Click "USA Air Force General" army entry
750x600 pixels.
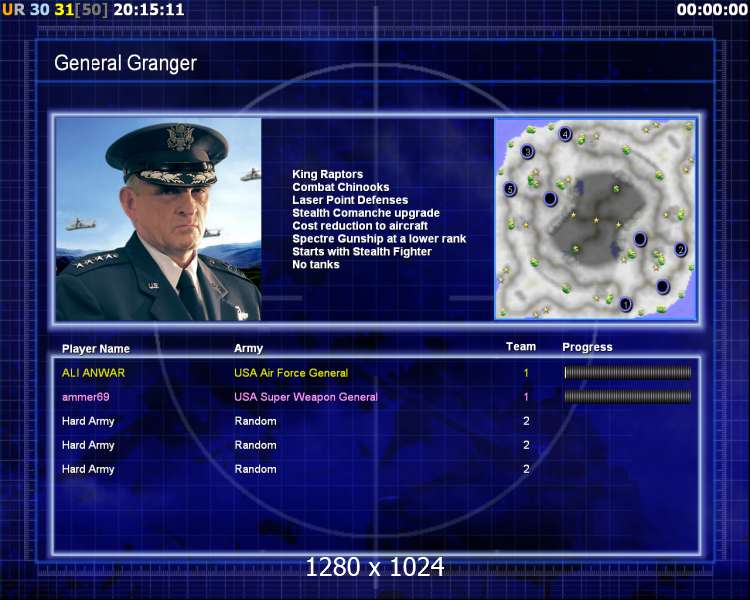tap(291, 373)
